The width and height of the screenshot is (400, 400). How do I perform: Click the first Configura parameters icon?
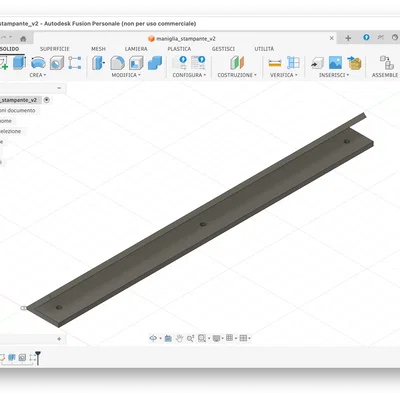pos(180,63)
